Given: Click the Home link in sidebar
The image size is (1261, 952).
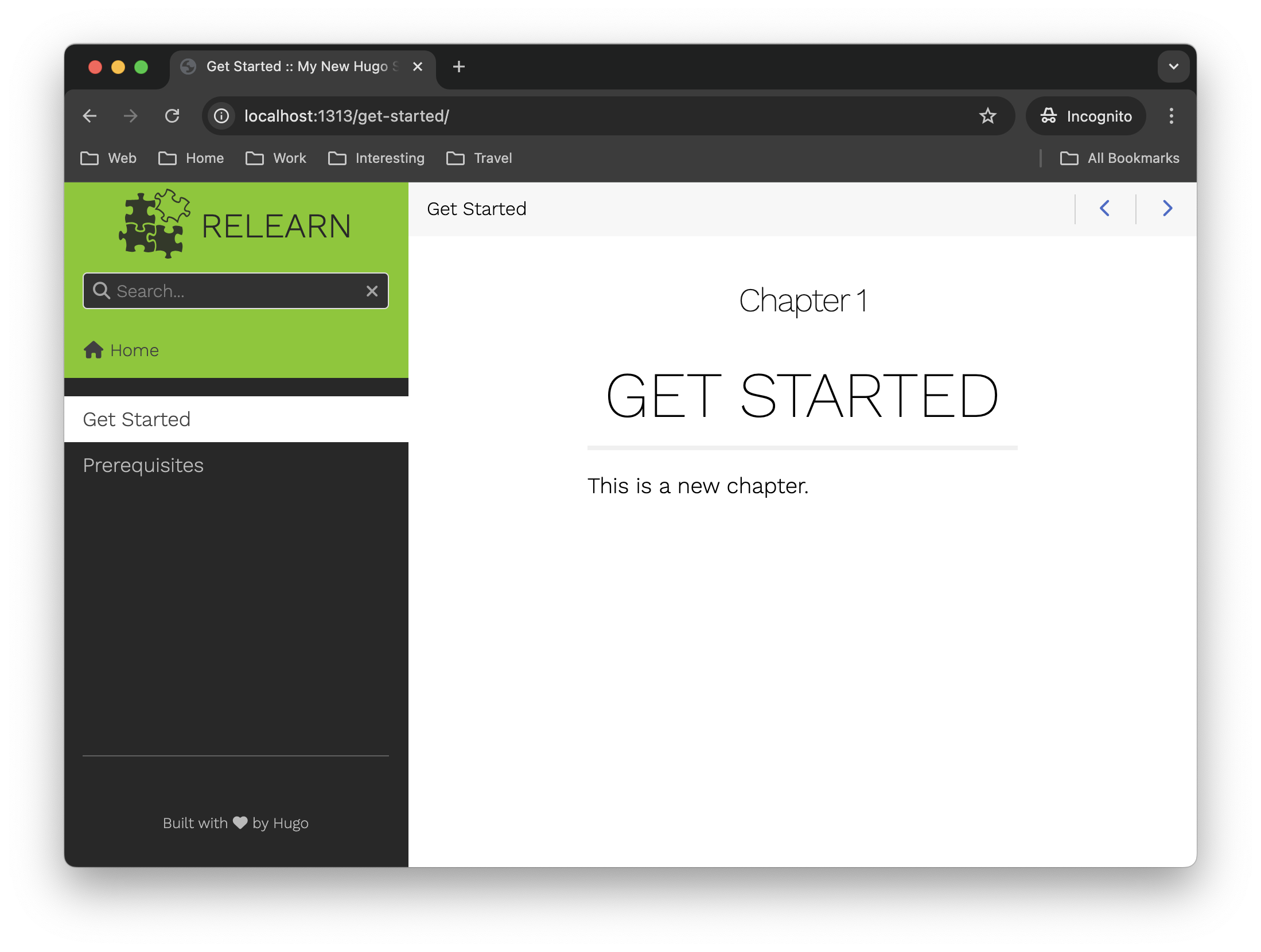Looking at the screenshot, I should [134, 350].
